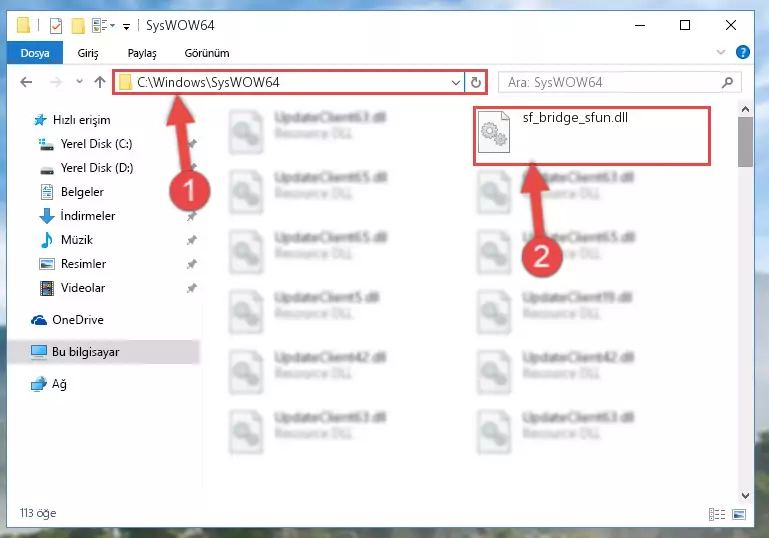Click the pin icon next to Resimler
The height and width of the screenshot is (538, 769).
(x=192, y=264)
